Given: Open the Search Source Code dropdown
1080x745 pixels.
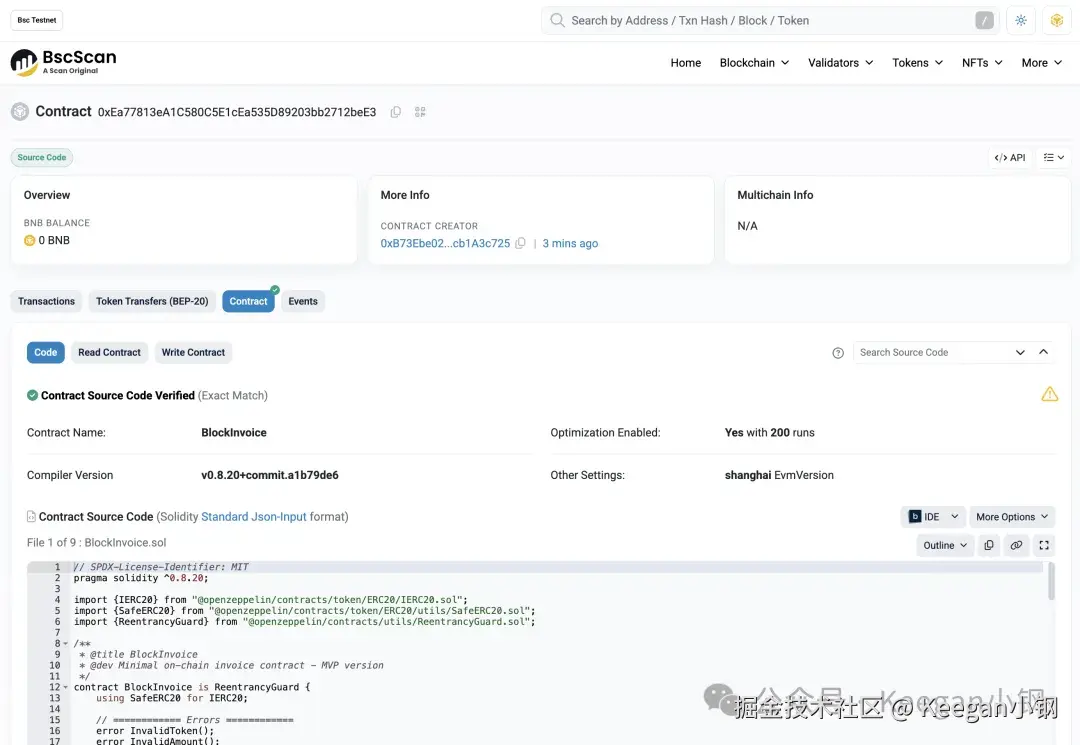Looking at the screenshot, I should click(x=1020, y=353).
